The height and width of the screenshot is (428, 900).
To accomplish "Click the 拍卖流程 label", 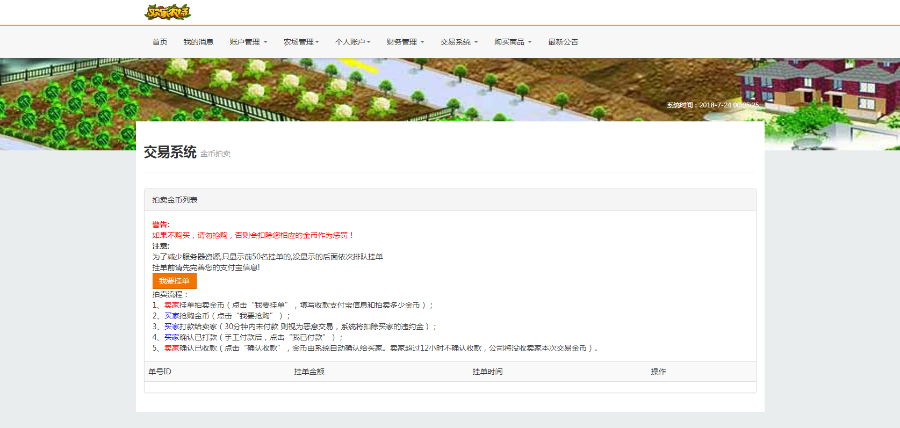I will (x=170, y=294).
